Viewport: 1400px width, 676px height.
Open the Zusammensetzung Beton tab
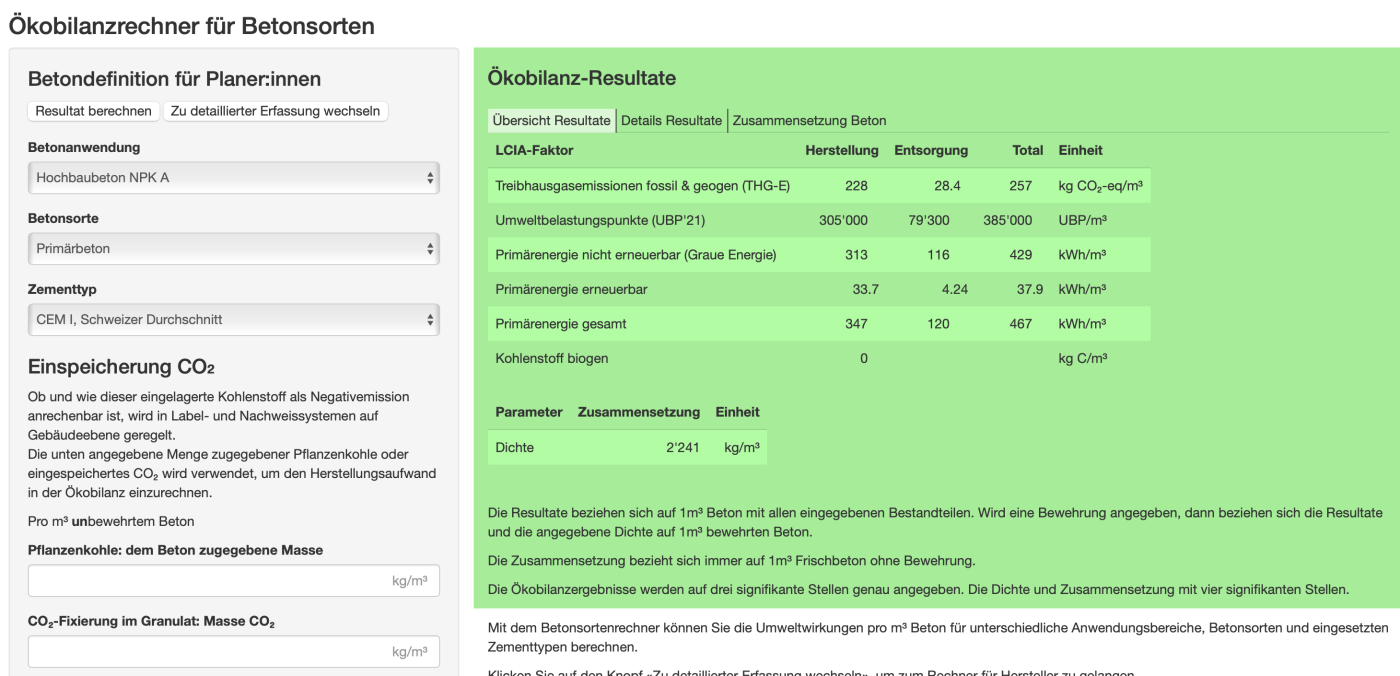tap(809, 120)
